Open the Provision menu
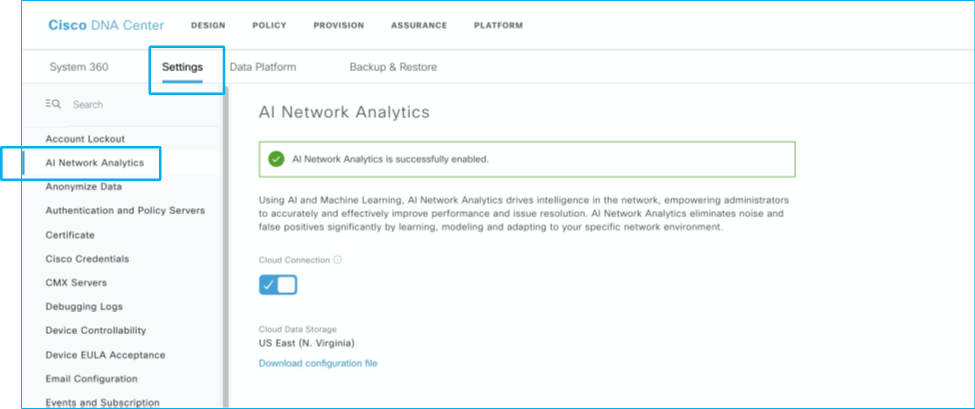 [338, 25]
